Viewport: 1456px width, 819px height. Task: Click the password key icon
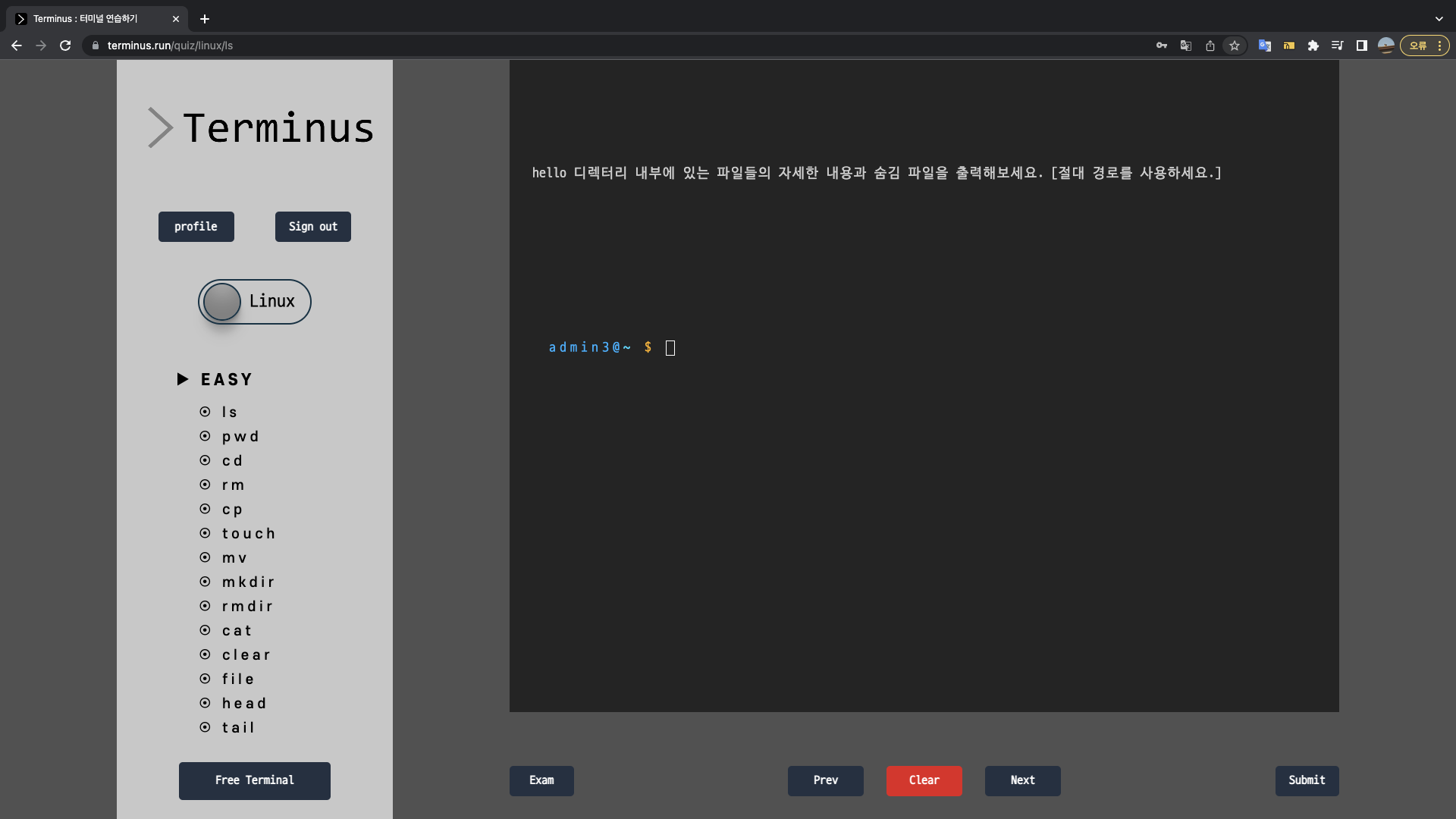click(1161, 45)
